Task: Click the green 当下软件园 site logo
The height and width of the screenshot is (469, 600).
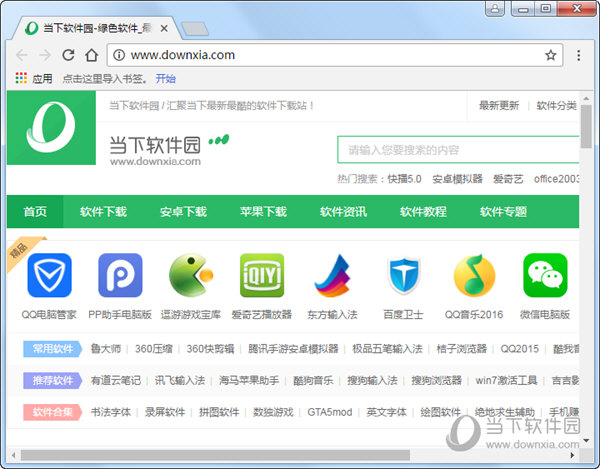Action: (x=51, y=128)
